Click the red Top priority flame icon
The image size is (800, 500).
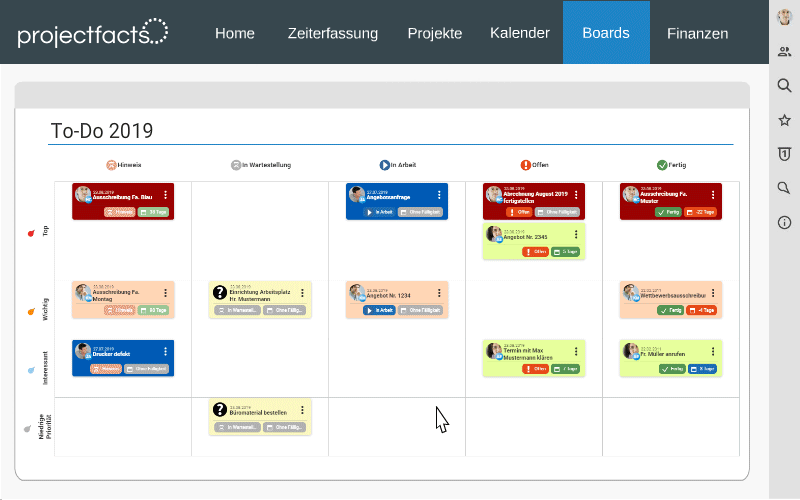[31, 233]
